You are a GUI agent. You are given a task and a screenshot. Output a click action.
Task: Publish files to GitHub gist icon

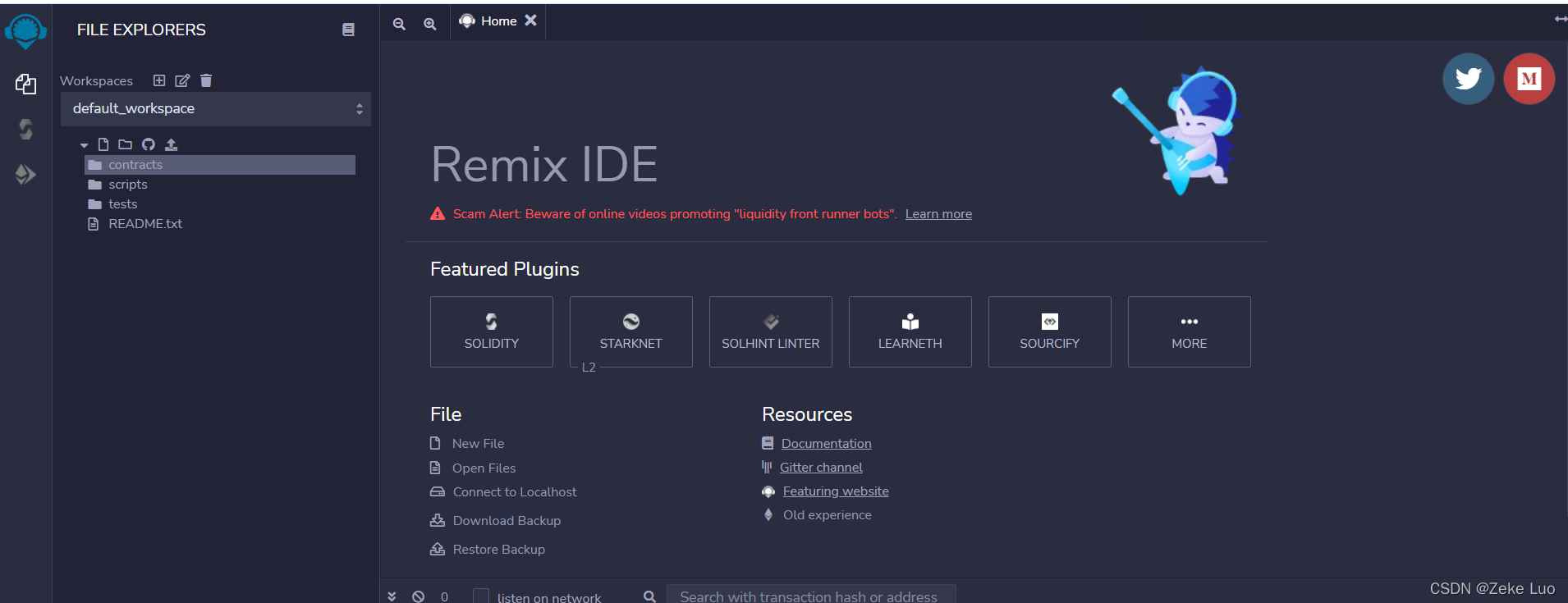pyautogui.click(x=149, y=144)
